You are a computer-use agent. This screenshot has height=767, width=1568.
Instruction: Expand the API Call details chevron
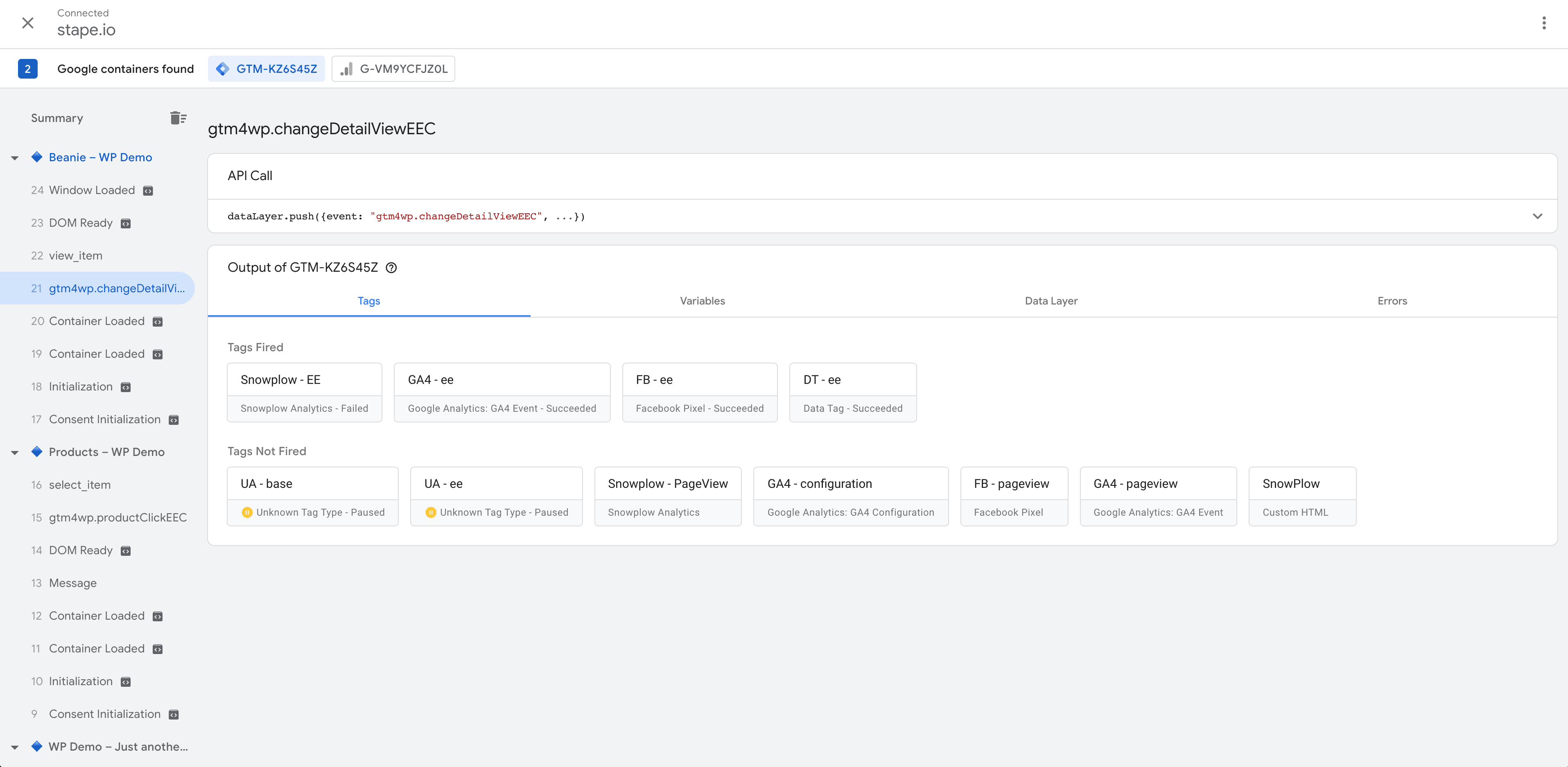click(1537, 216)
